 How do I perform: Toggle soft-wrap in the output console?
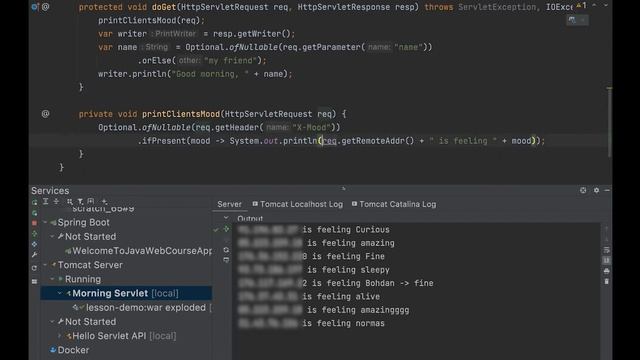tap(607, 250)
